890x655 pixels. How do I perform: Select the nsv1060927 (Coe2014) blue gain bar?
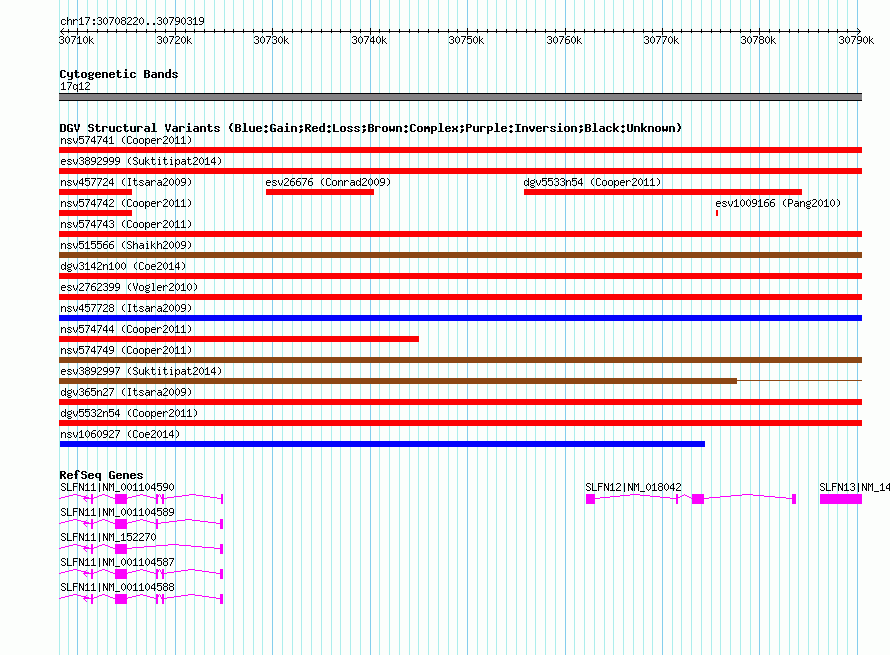[x=382, y=444]
